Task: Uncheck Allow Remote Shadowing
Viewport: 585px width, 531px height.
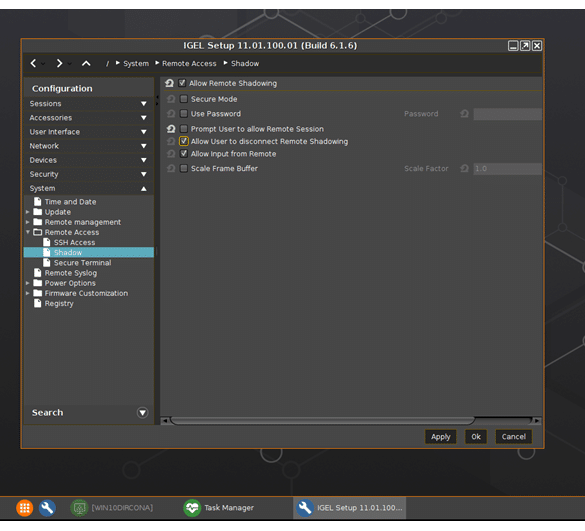Action: coord(182,83)
